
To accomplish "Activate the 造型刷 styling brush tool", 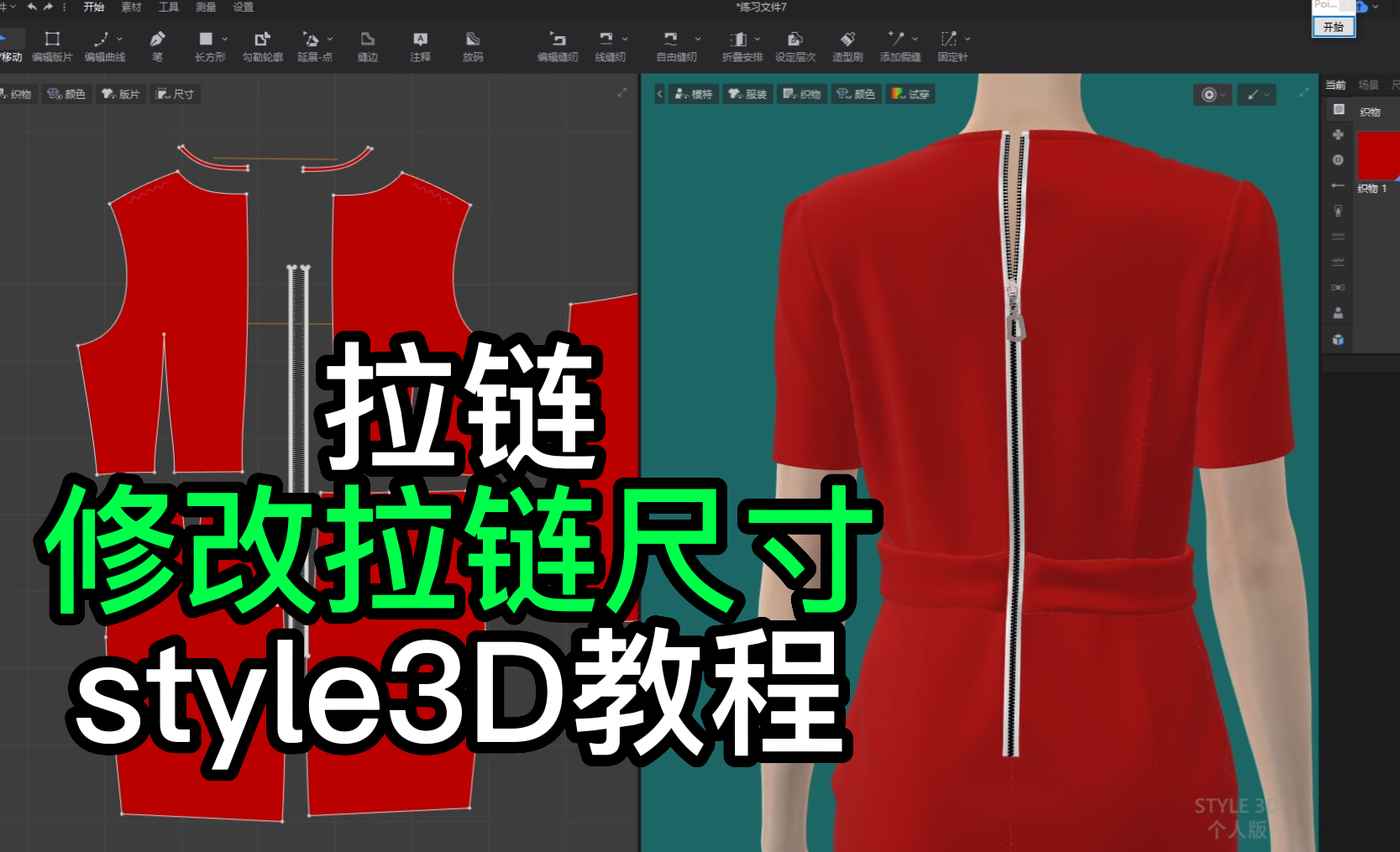I will tap(847, 46).
